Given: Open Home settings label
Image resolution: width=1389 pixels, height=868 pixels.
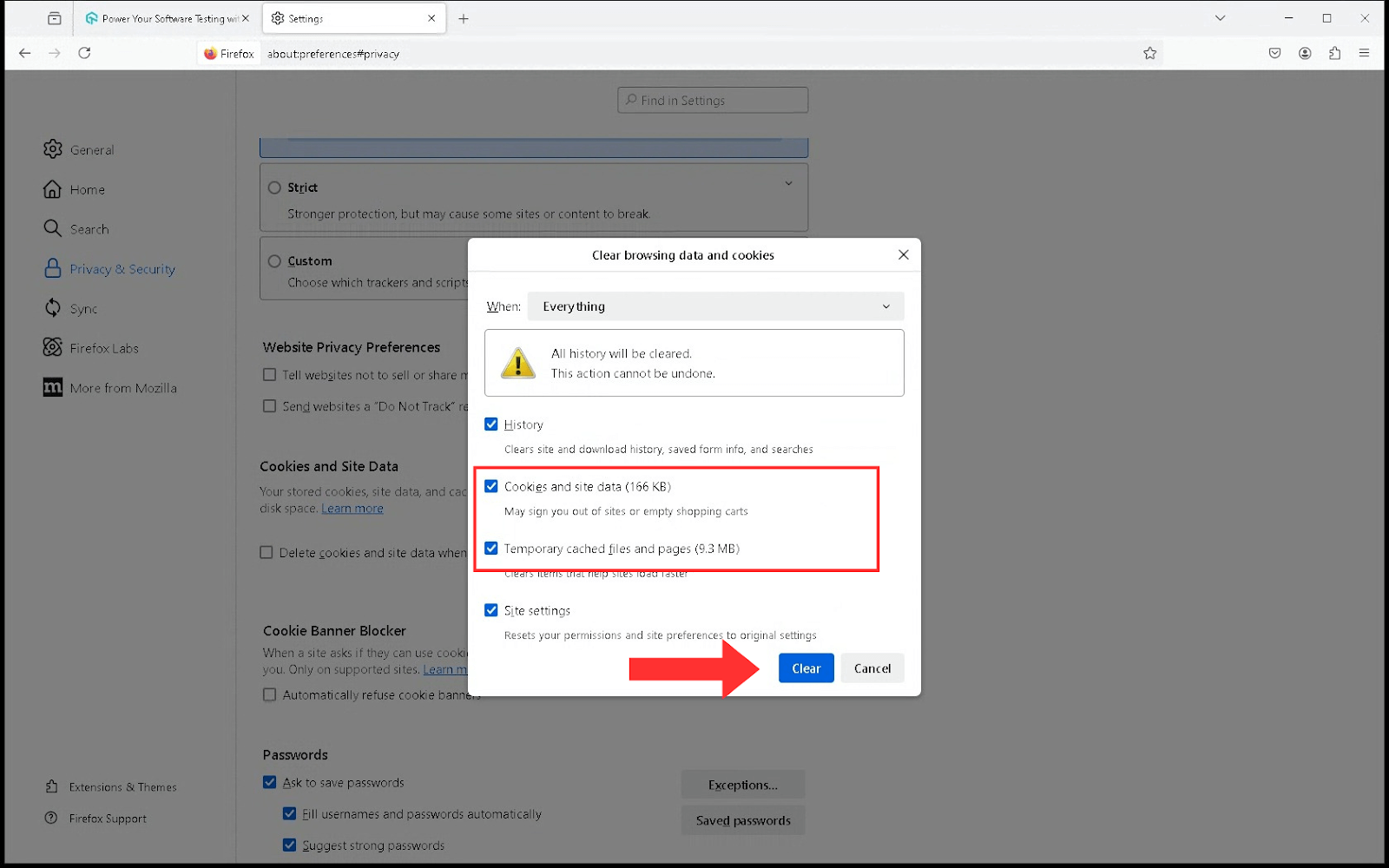Looking at the screenshot, I should [x=88, y=190].
